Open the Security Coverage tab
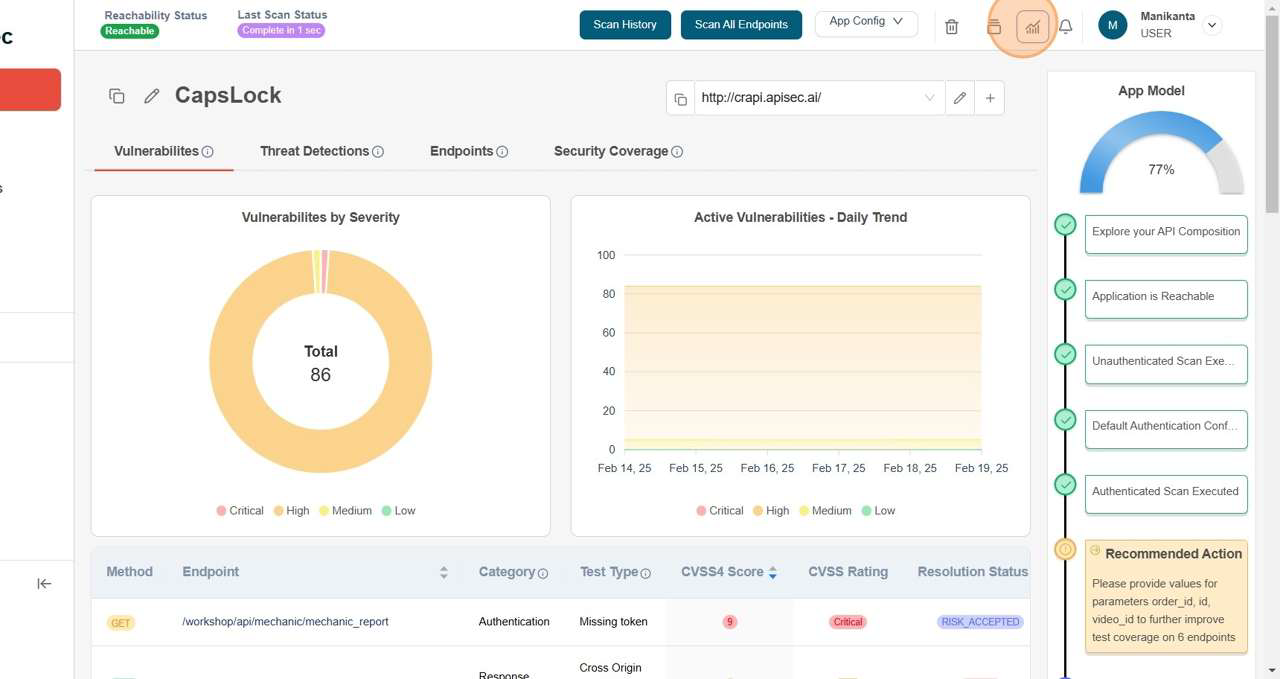Screen dimensions: 1280x679 (611, 151)
